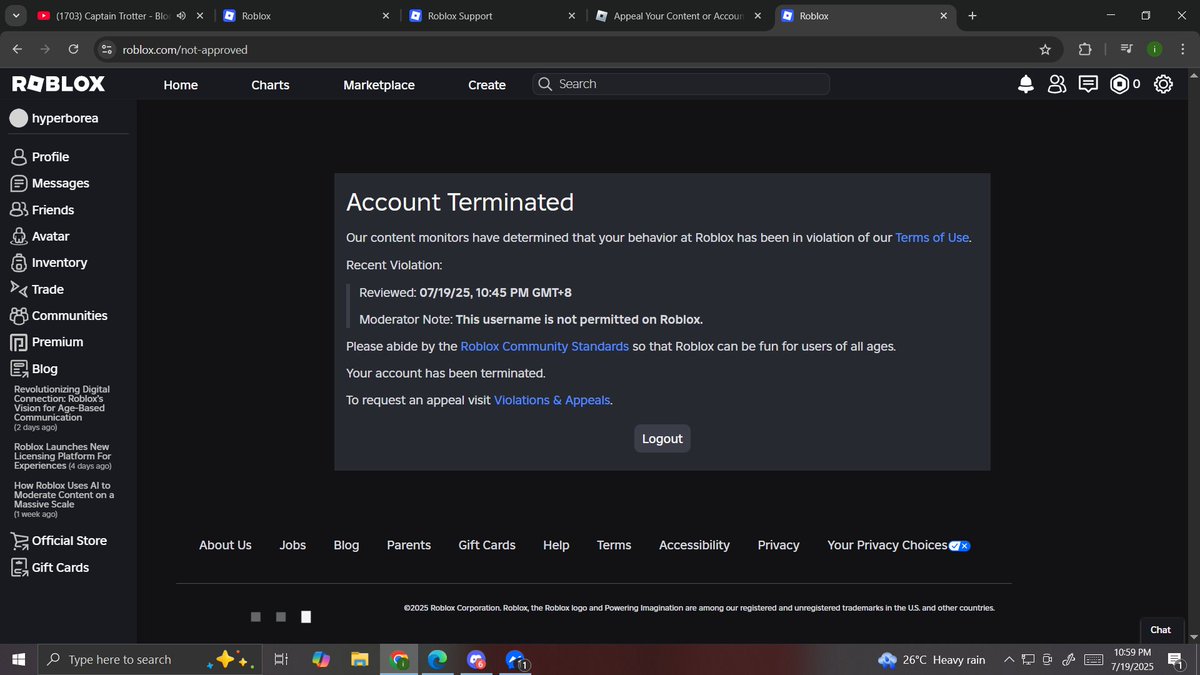Switch to the Roblox Support tab
This screenshot has height=675, width=1200.
click(x=494, y=16)
